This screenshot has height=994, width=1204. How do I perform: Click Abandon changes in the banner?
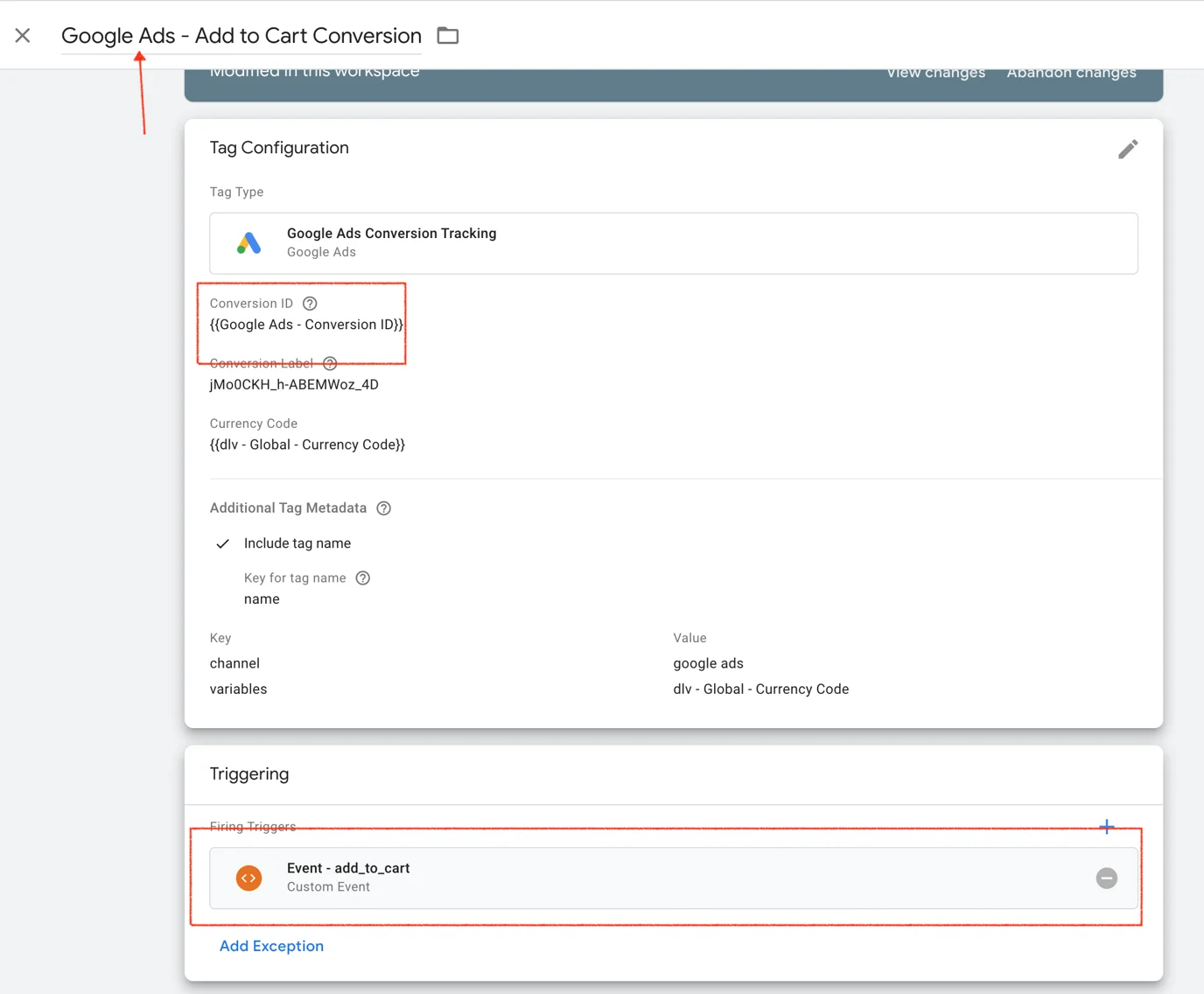coord(1071,73)
